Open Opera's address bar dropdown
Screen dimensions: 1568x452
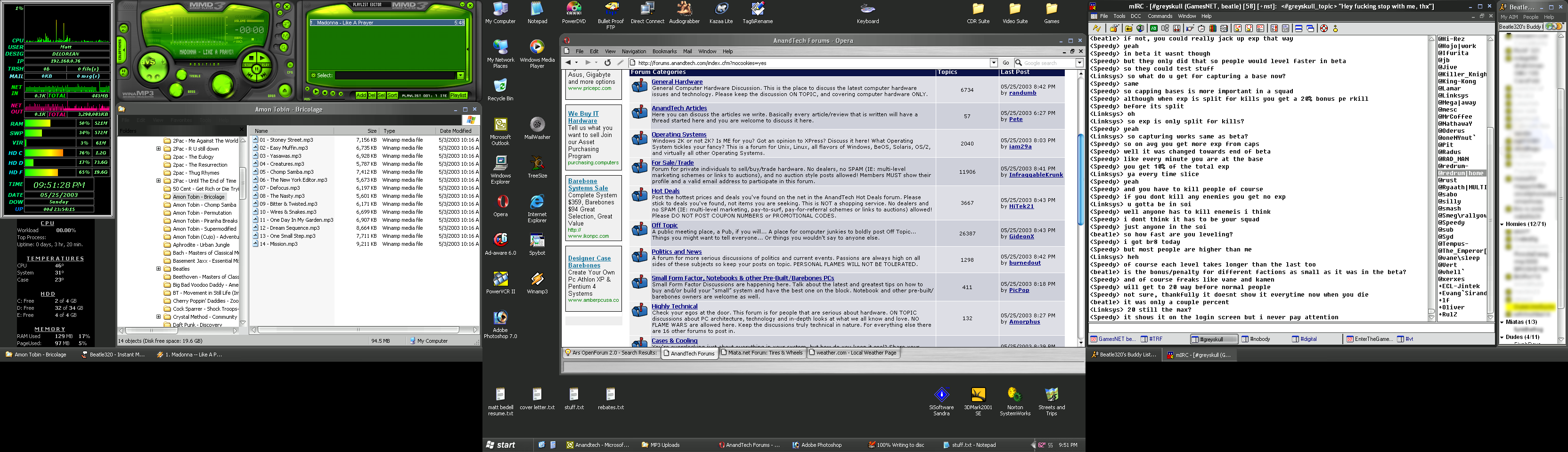pos(994,63)
